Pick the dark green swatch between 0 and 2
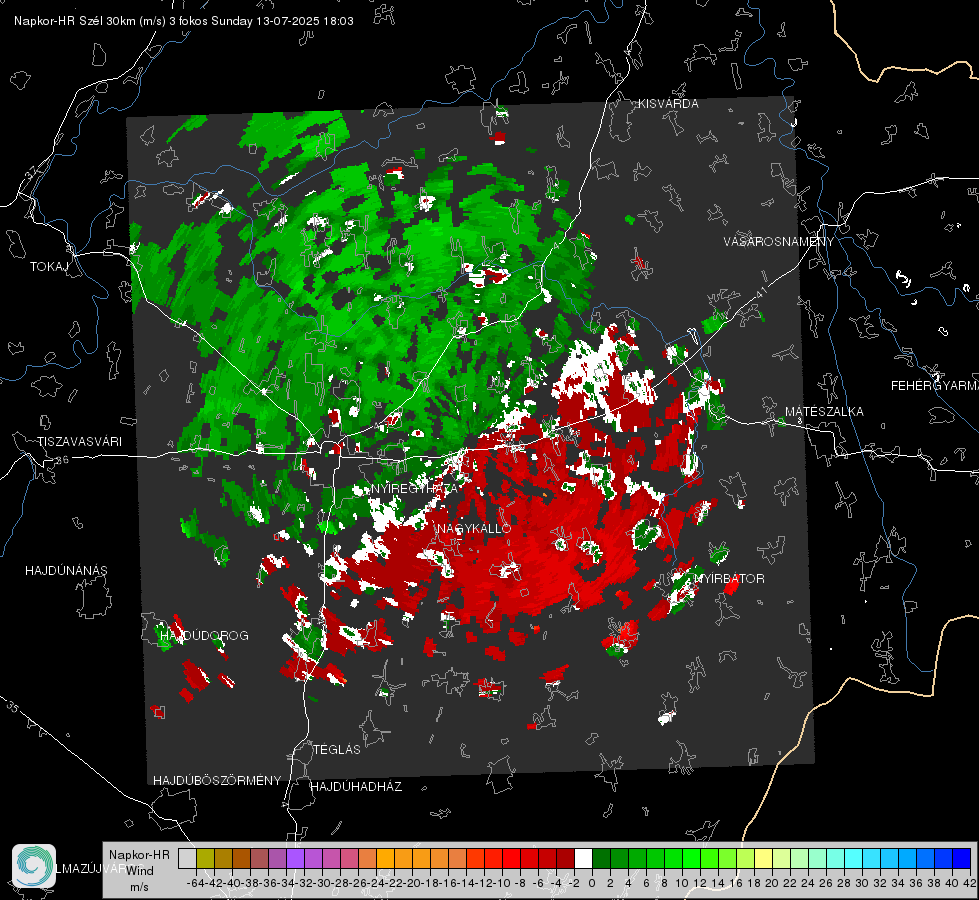Screen dimensions: 979x900 pyautogui.click(x=601, y=858)
